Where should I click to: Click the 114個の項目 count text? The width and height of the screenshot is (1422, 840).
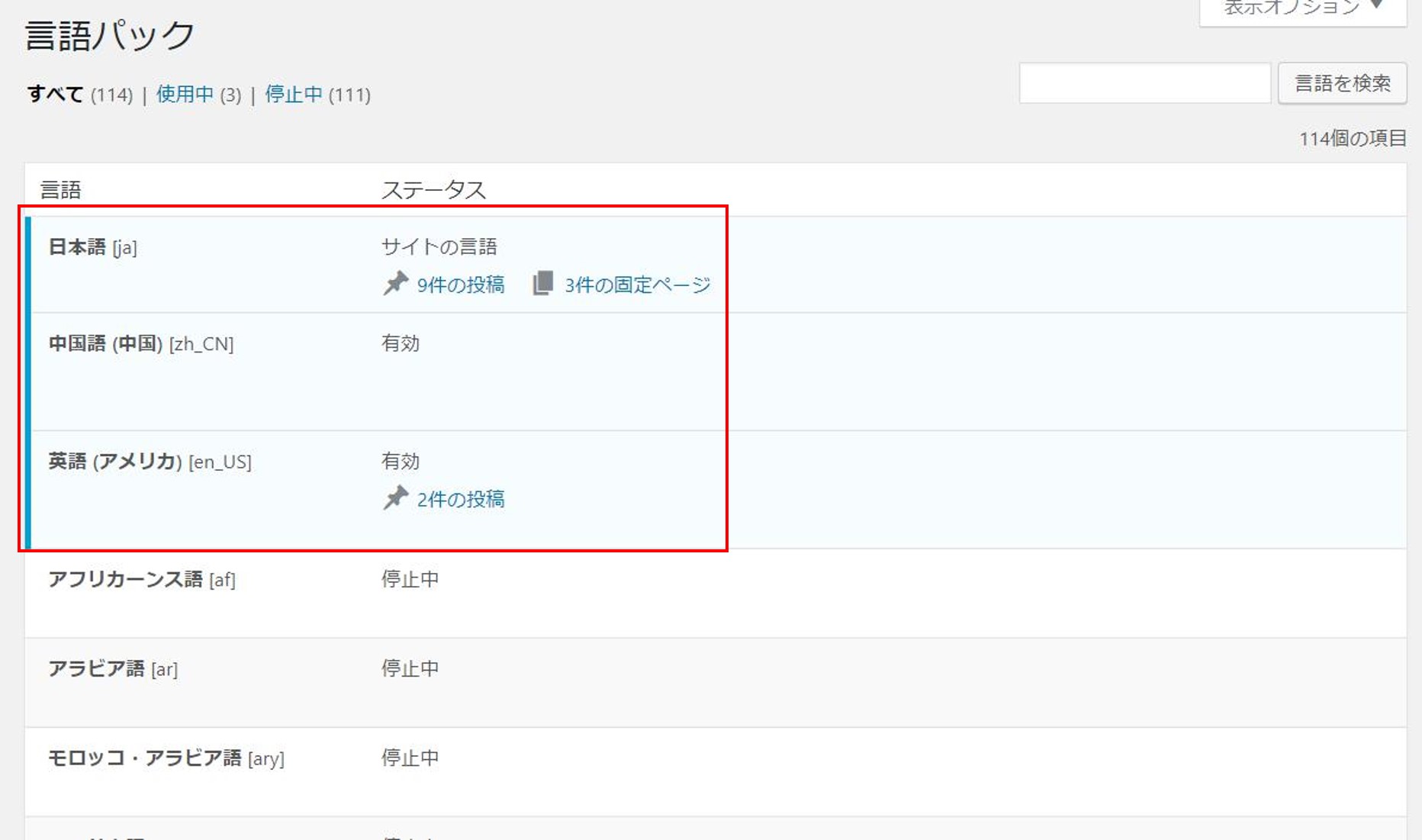1353,138
